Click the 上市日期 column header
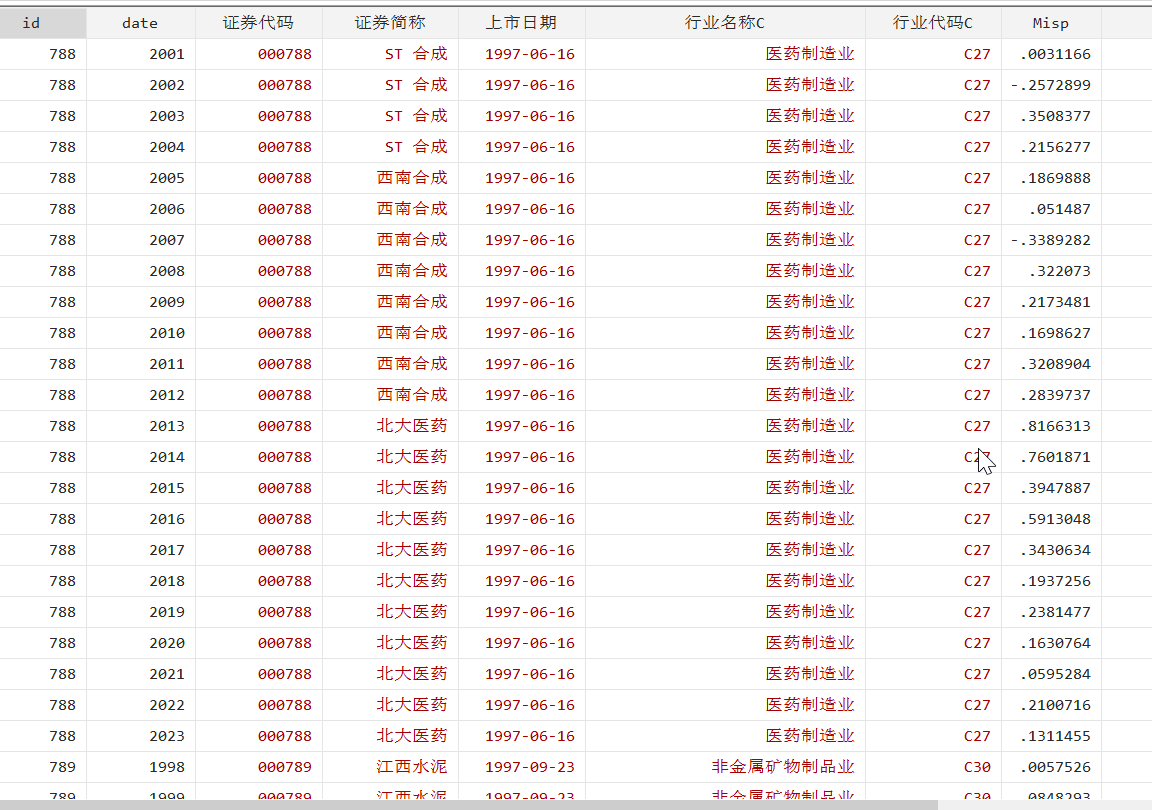Image resolution: width=1152 pixels, height=810 pixels. pos(521,23)
